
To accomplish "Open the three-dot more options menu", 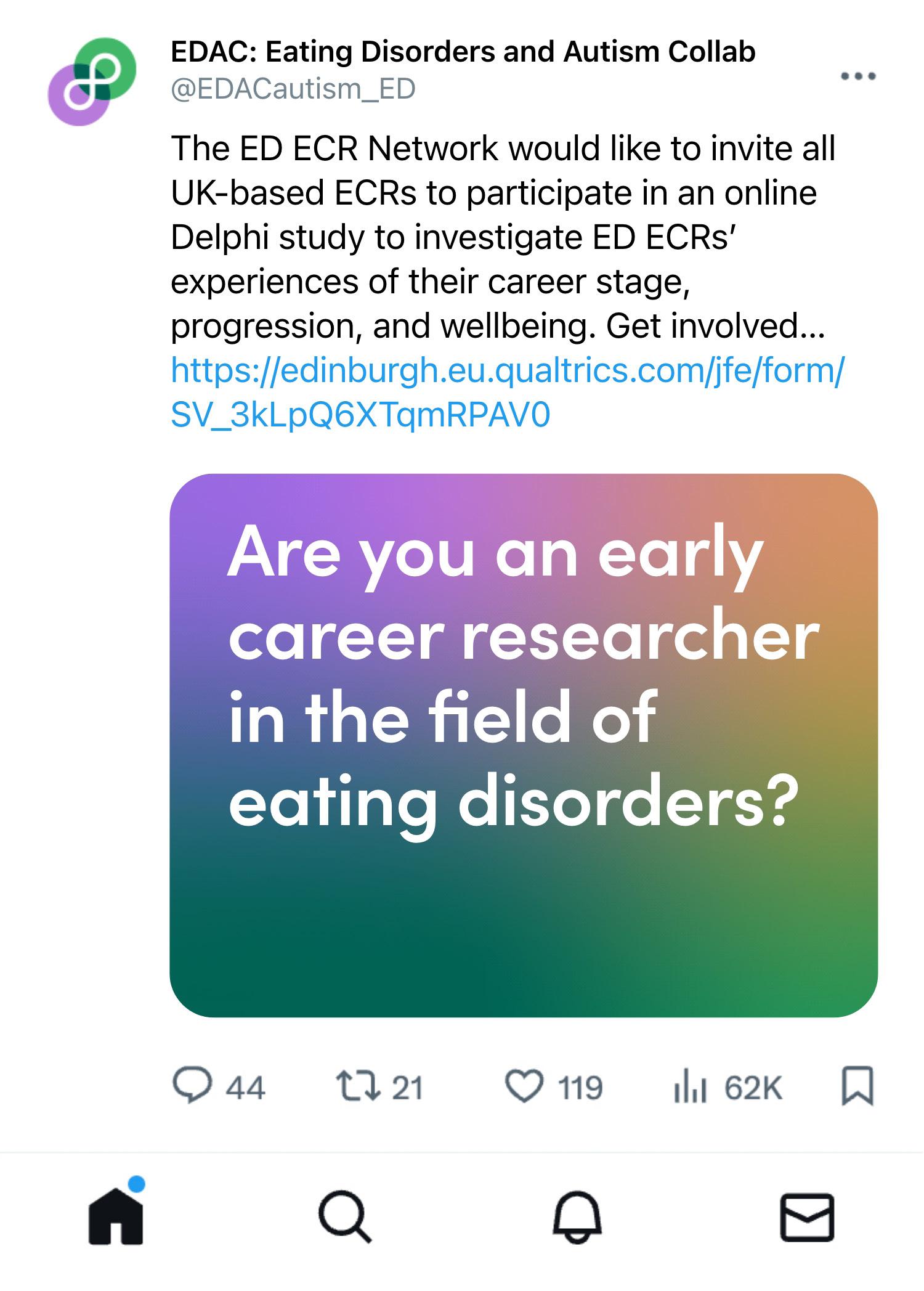I will click(858, 76).
